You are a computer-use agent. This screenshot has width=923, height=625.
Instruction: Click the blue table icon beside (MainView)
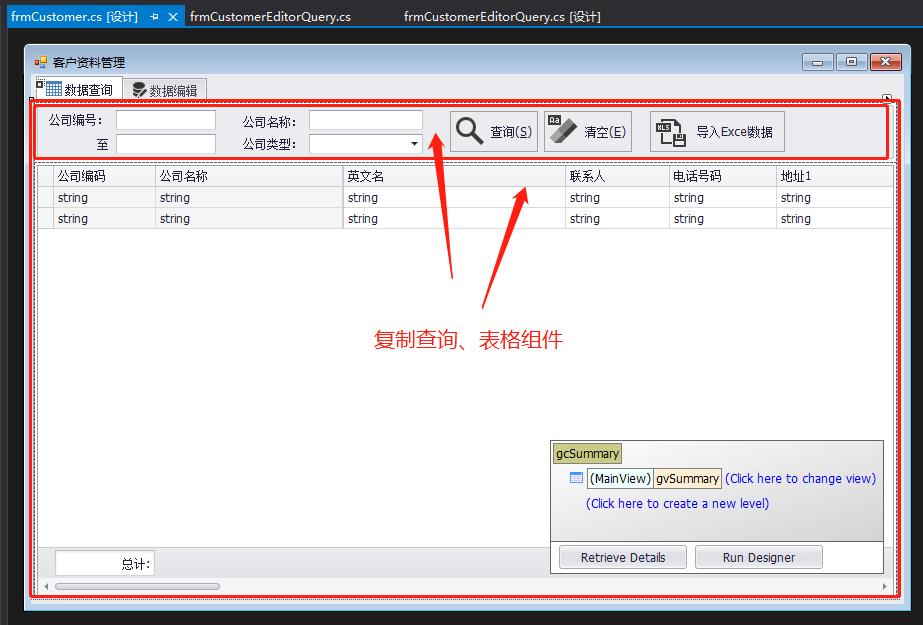(575, 478)
